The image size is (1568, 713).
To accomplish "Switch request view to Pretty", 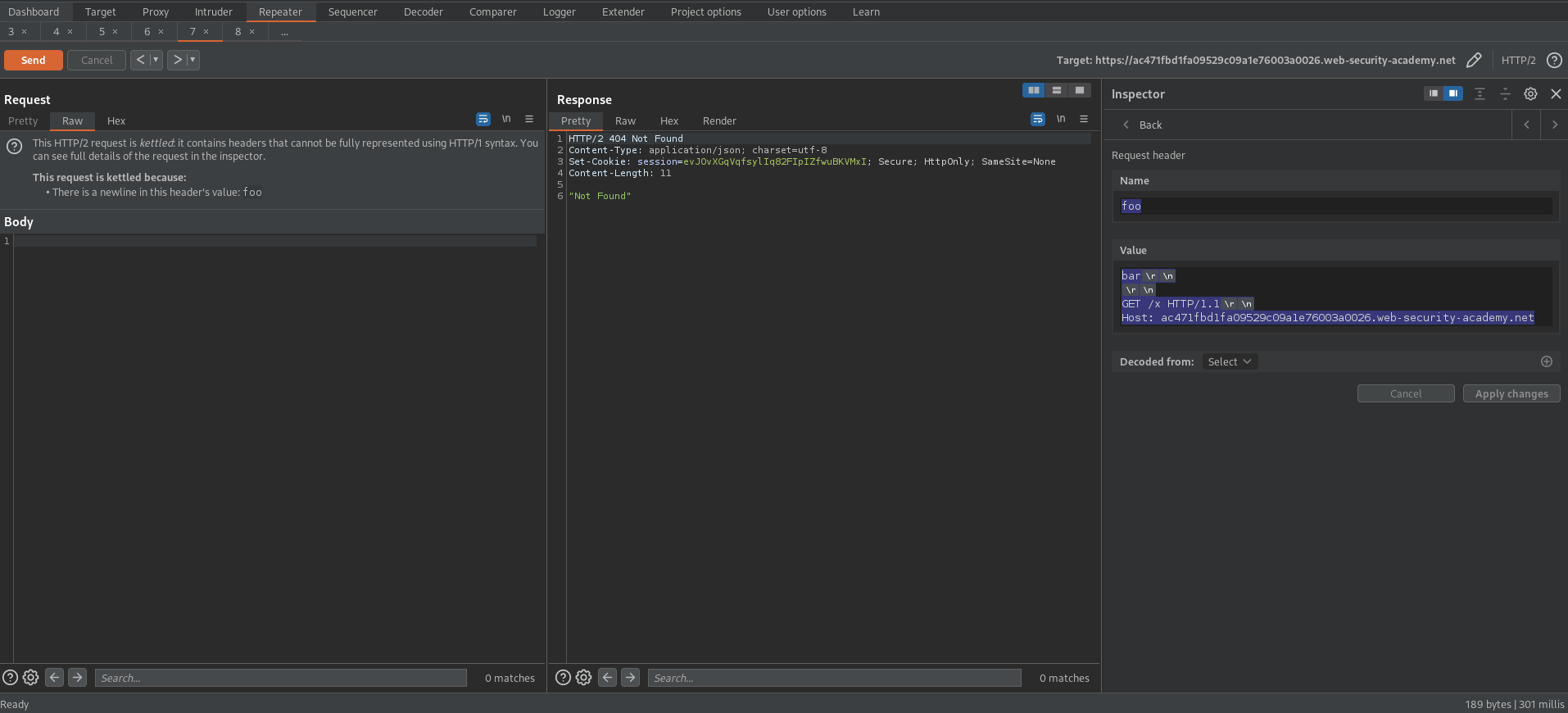I will (x=23, y=120).
